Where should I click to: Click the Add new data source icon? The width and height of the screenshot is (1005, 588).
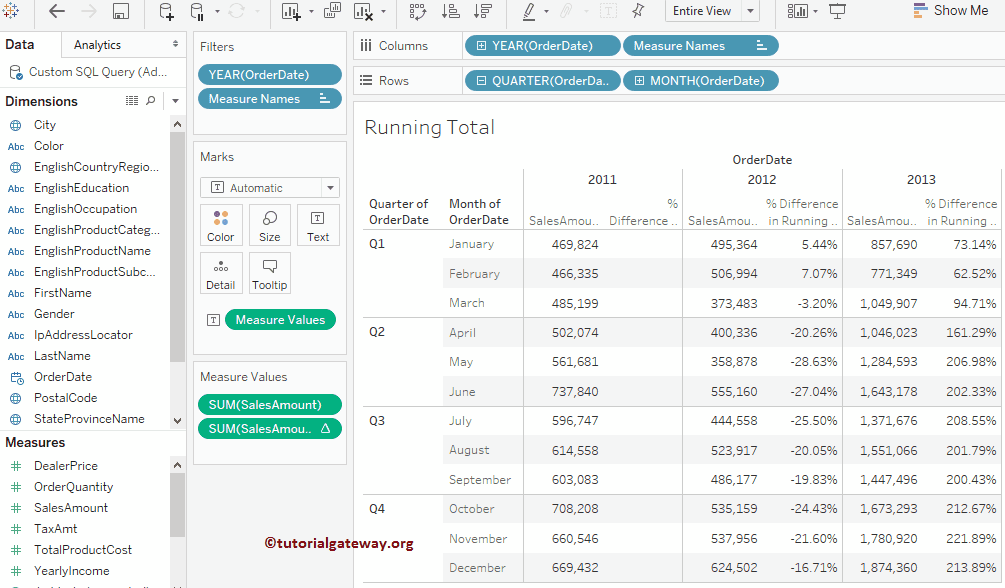[166, 12]
